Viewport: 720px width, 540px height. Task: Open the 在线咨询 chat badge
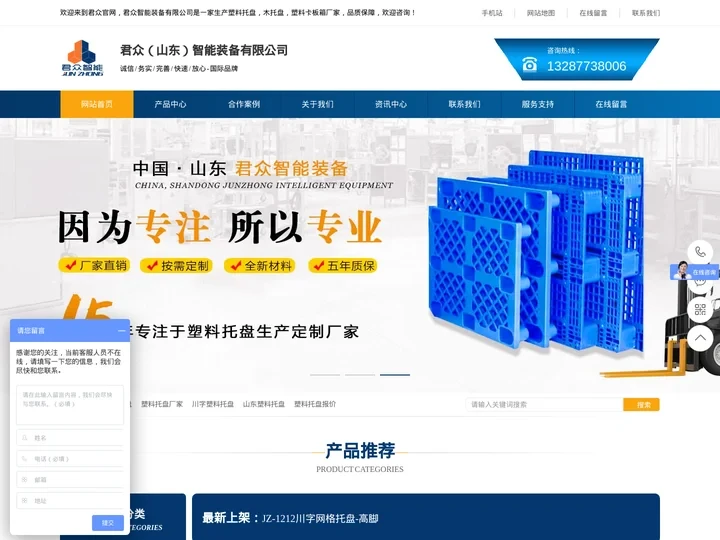click(695, 271)
